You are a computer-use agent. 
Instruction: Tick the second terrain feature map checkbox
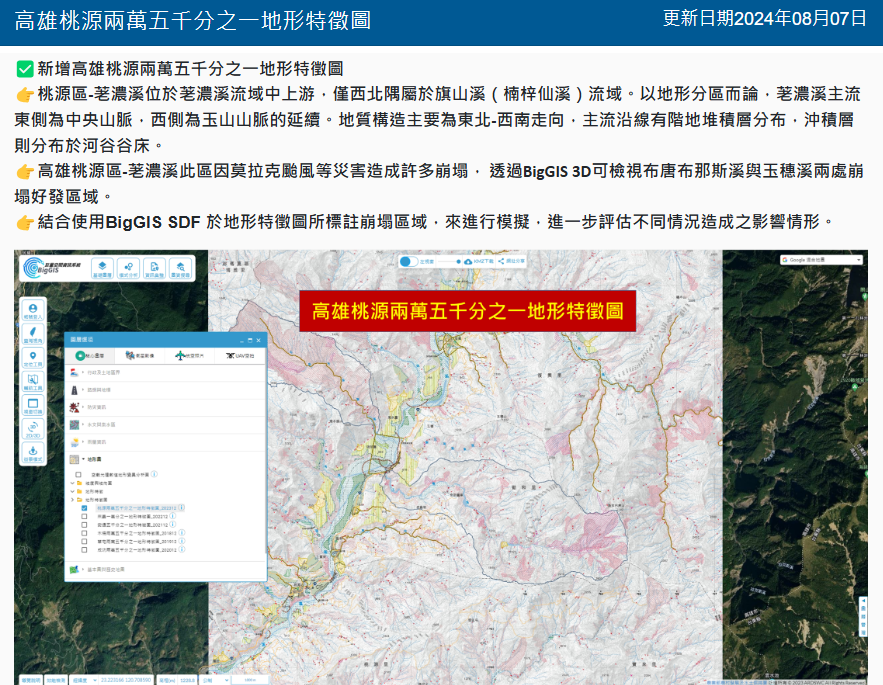click(x=85, y=516)
